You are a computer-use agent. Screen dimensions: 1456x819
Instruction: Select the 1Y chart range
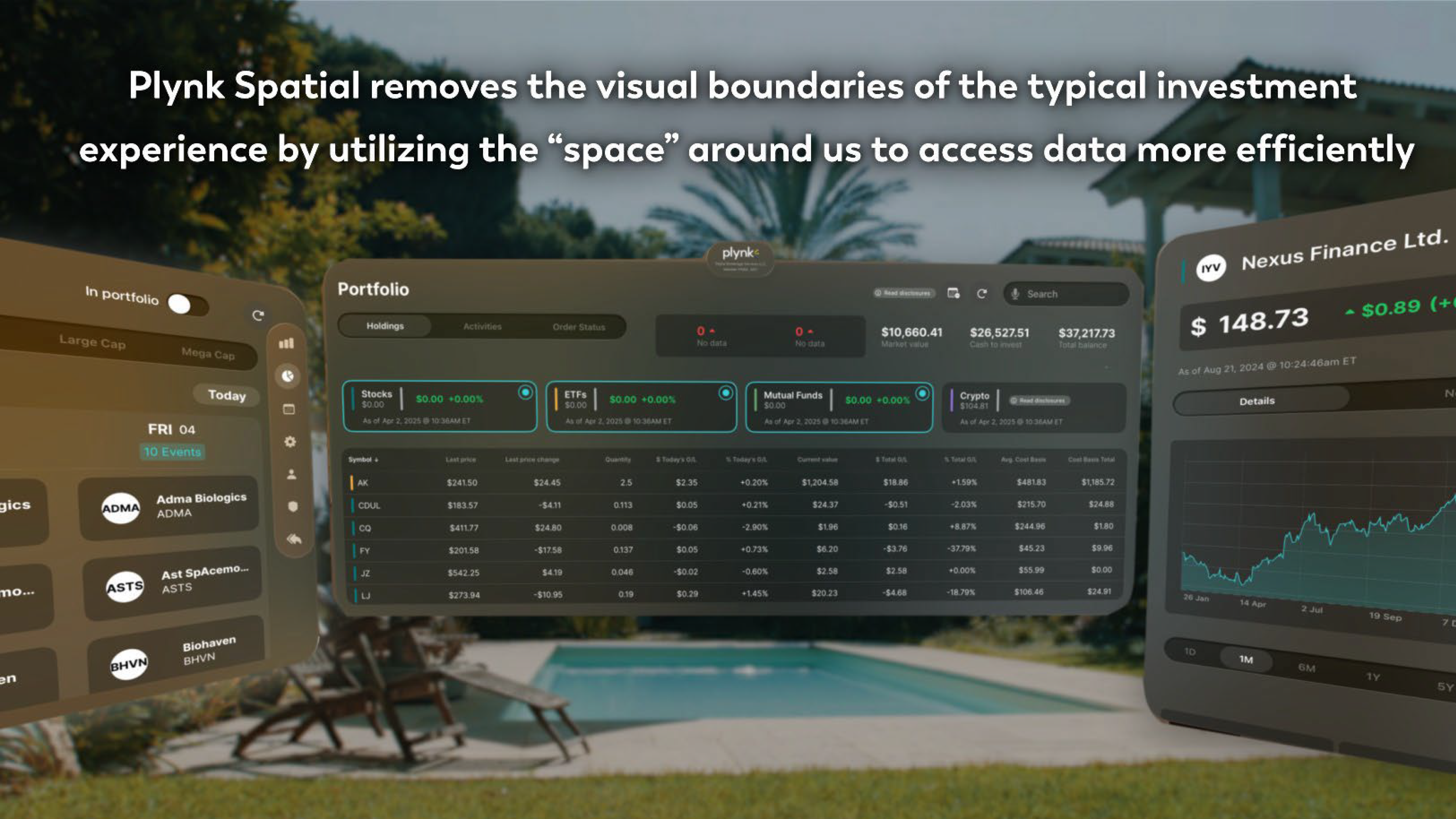pyautogui.click(x=1373, y=676)
